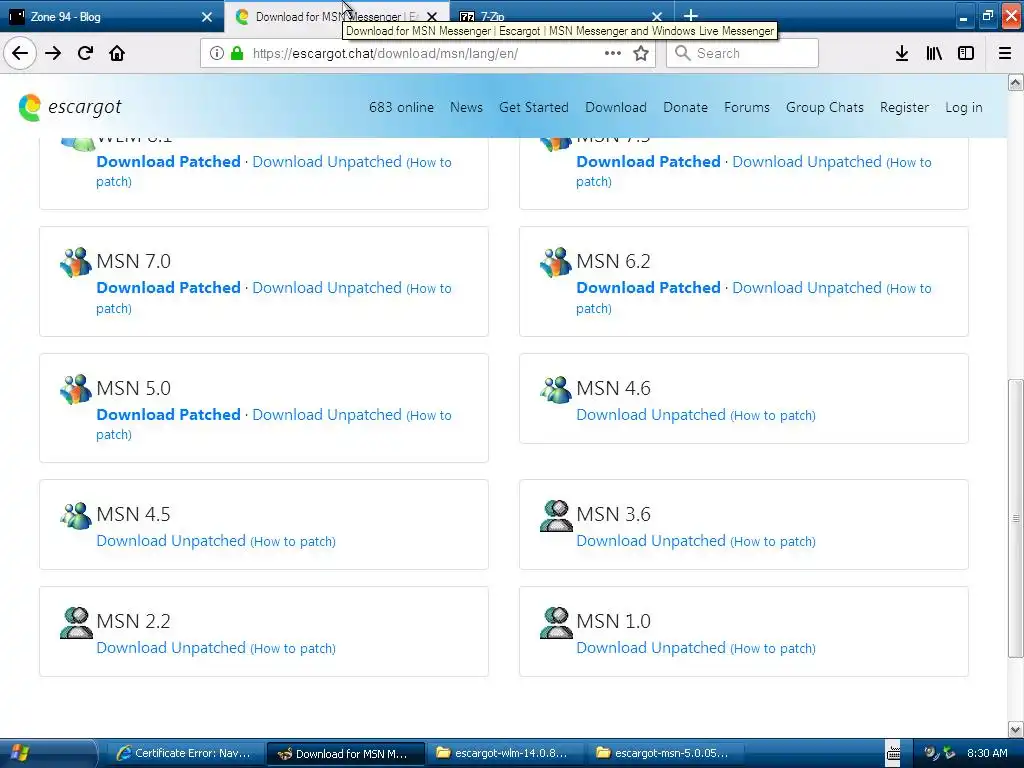Image resolution: width=1024 pixels, height=768 pixels.
Task: Download Patched MSN 5.0
Action: [x=168, y=414]
